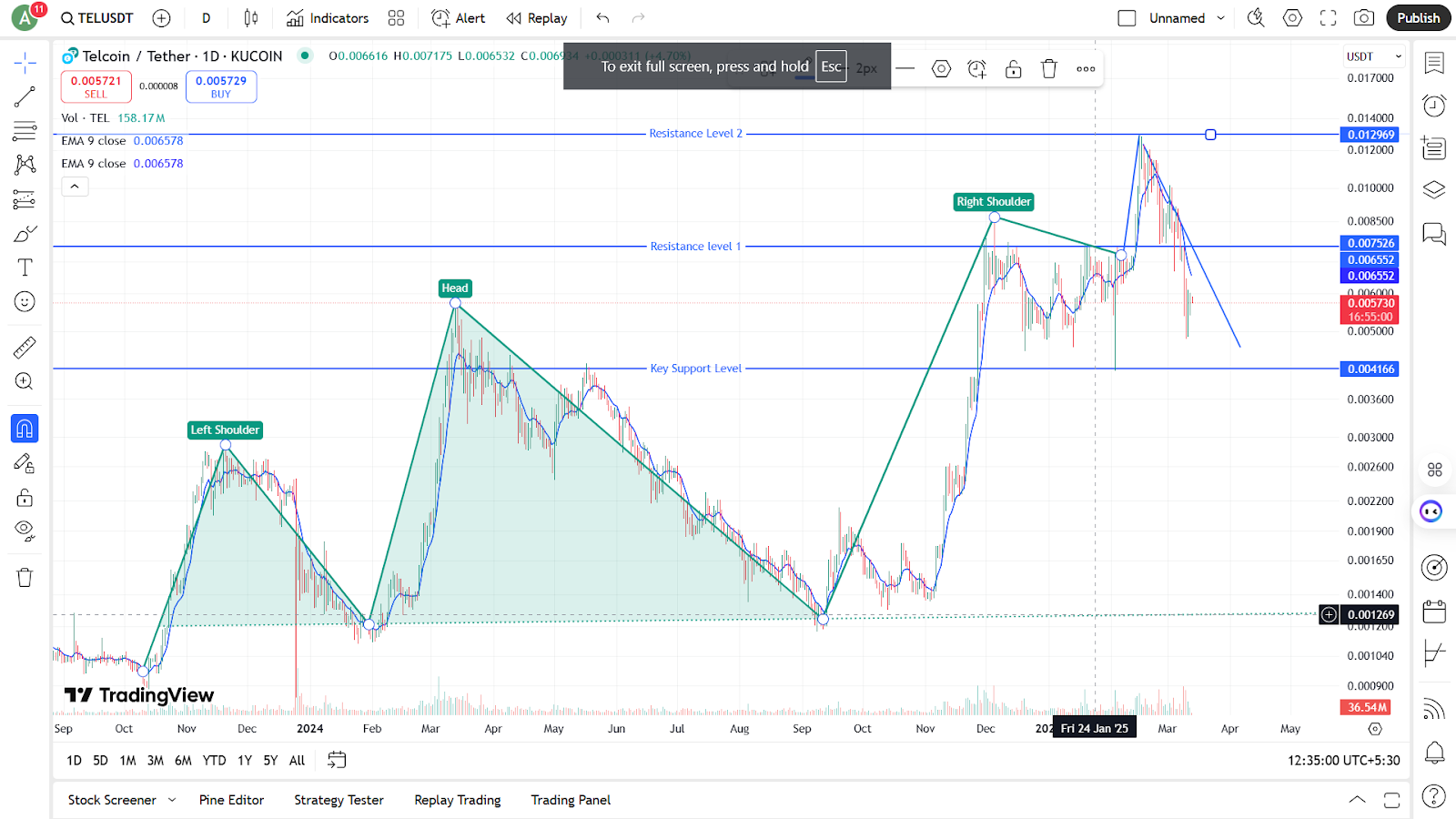Open object tree layers panel
The height and width of the screenshot is (819, 1456).
coord(1434,189)
